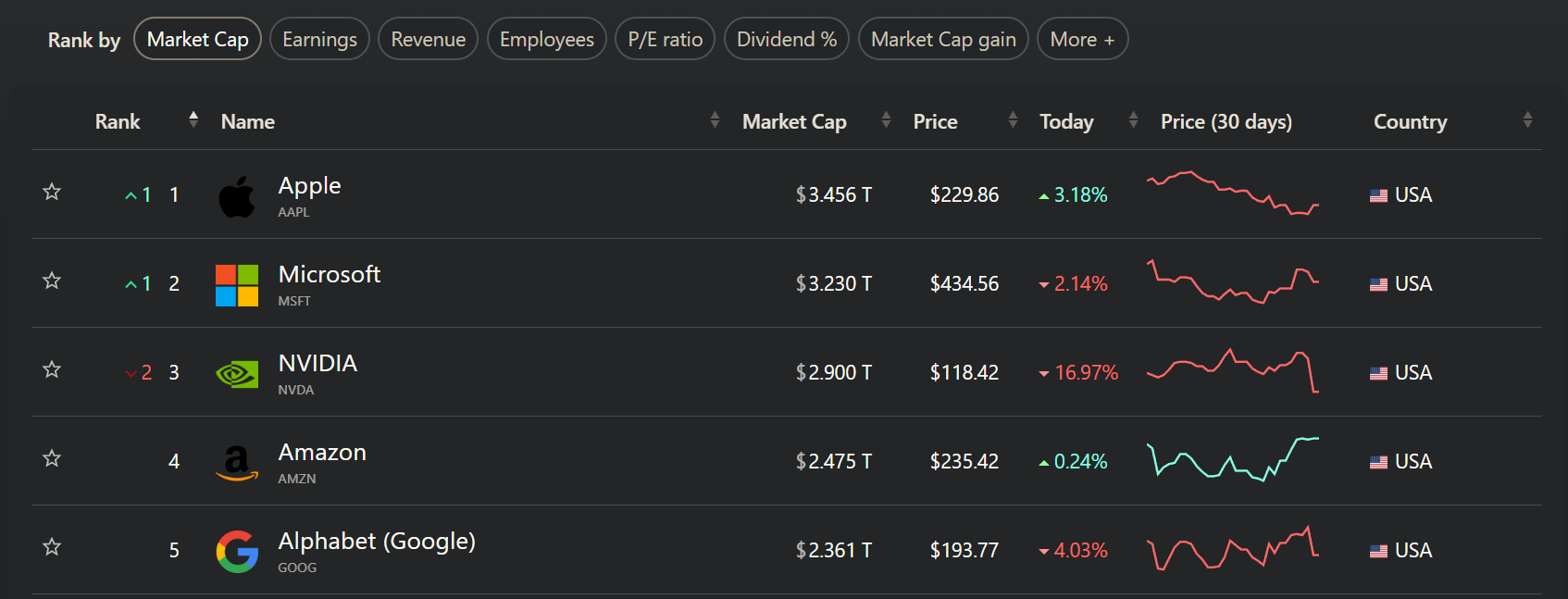
Task: Click the USA flag in NVIDIA row
Action: click(1378, 373)
